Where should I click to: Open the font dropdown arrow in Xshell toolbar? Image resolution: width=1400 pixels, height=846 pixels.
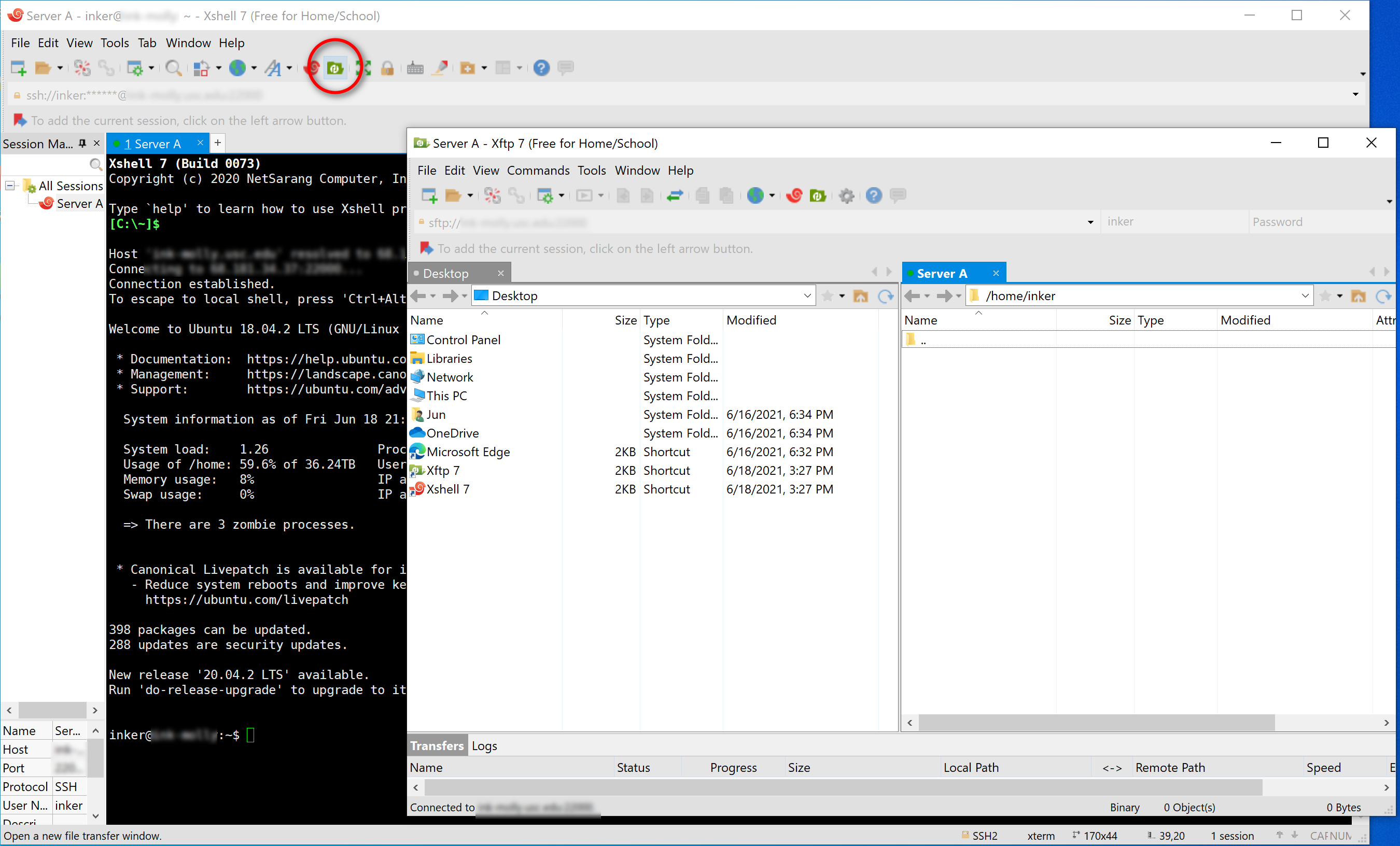[x=290, y=69]
